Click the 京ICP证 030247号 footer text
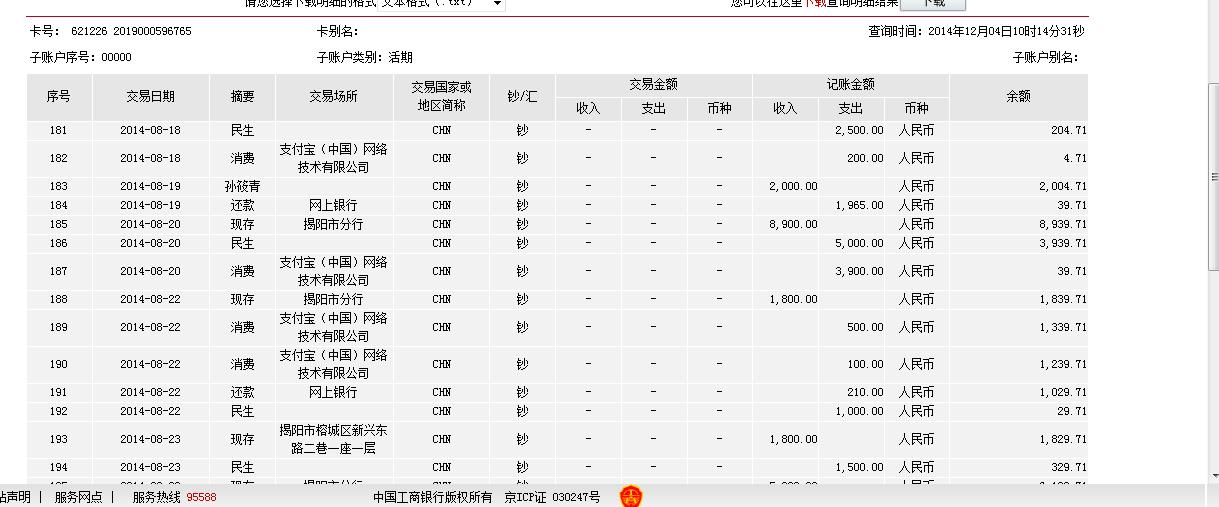The width and height of the screenshot is (1219, 507). (552, 497)
